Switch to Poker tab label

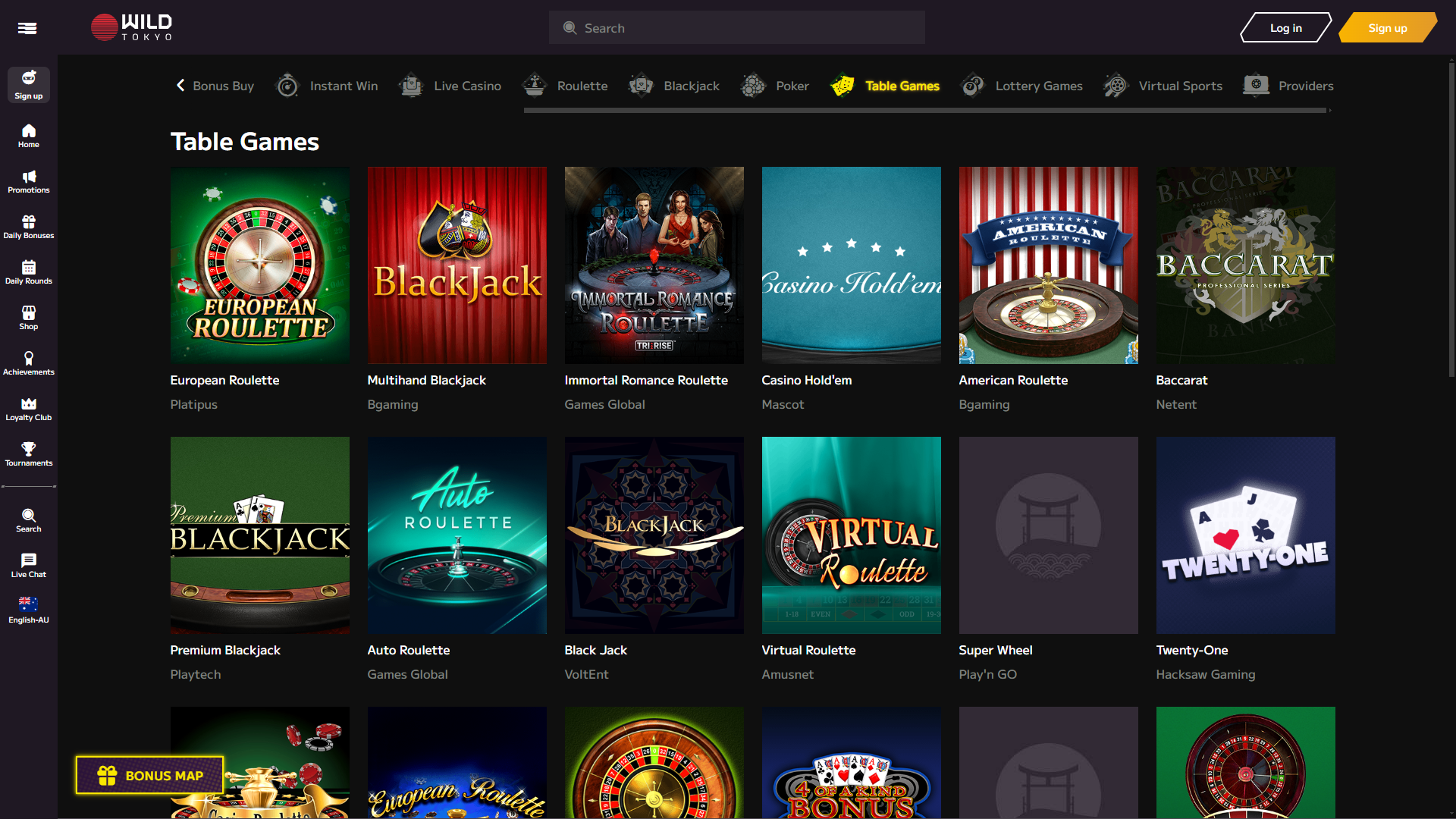[792, 86]
